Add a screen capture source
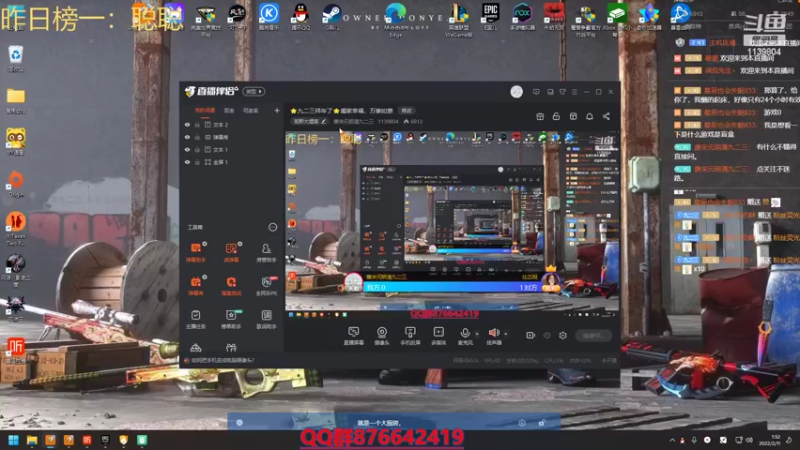 (x=353, y=336)
